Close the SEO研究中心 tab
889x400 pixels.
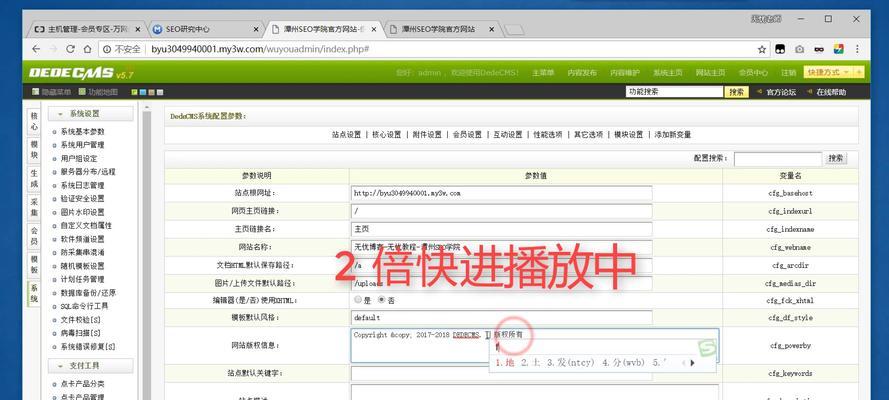coord(256,29)
